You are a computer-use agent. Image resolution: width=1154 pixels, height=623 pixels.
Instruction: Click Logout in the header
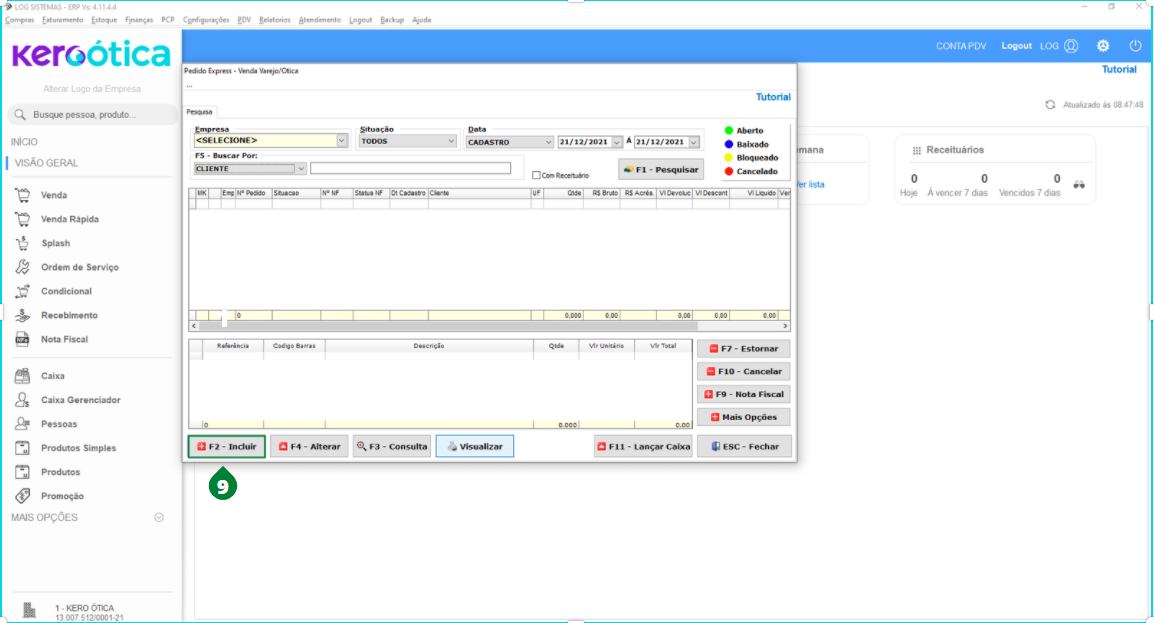click(x=1016, y=46)
